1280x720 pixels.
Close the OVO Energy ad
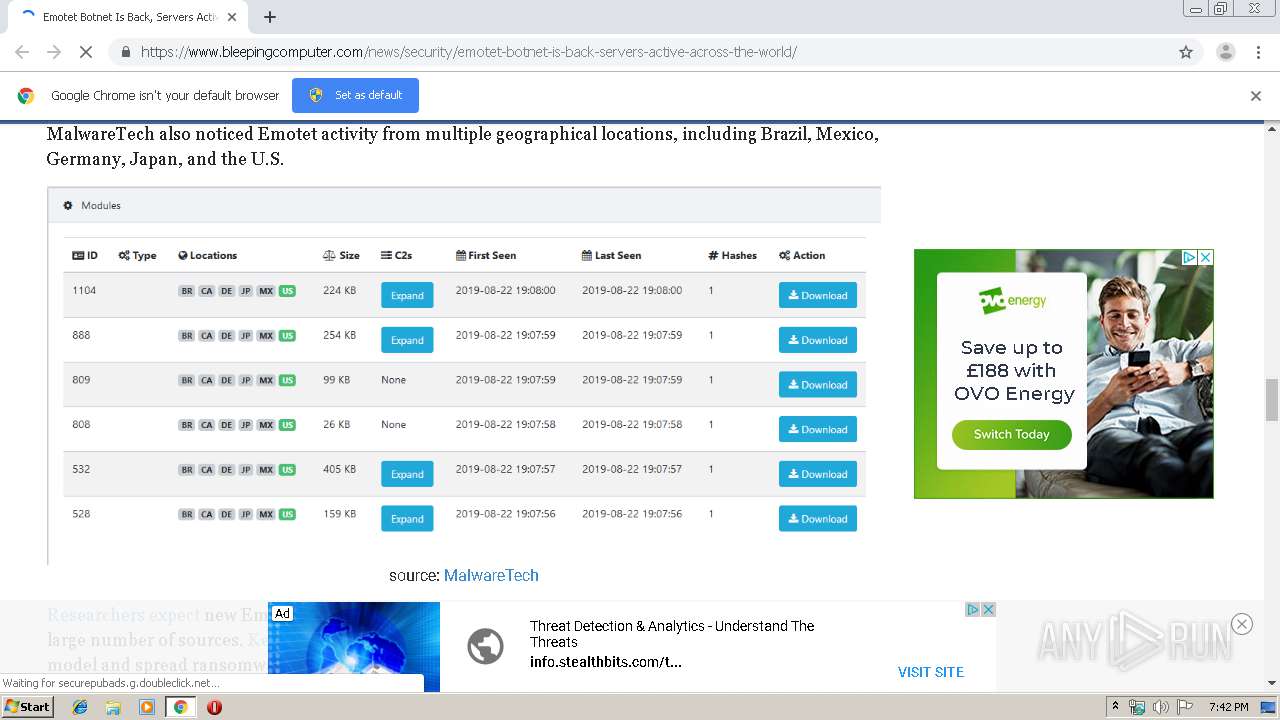[1206, 257]
